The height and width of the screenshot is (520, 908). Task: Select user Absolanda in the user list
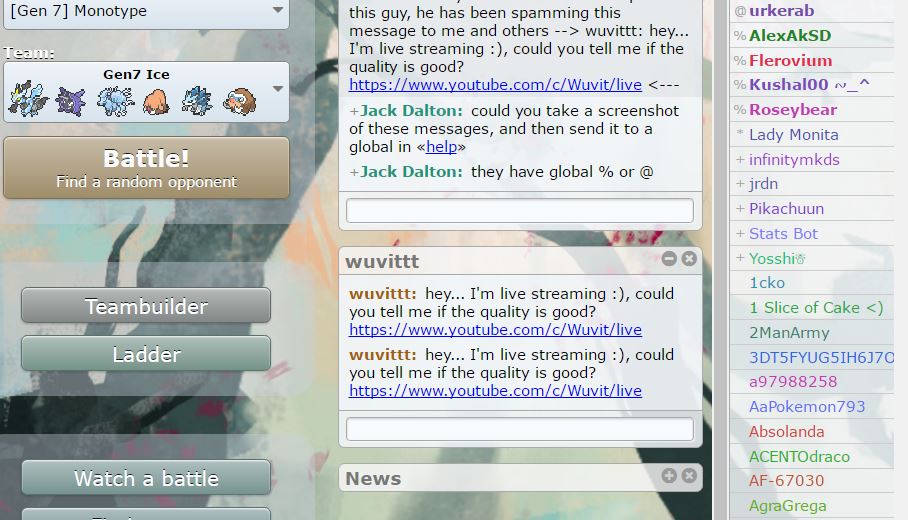coord(812,431)
